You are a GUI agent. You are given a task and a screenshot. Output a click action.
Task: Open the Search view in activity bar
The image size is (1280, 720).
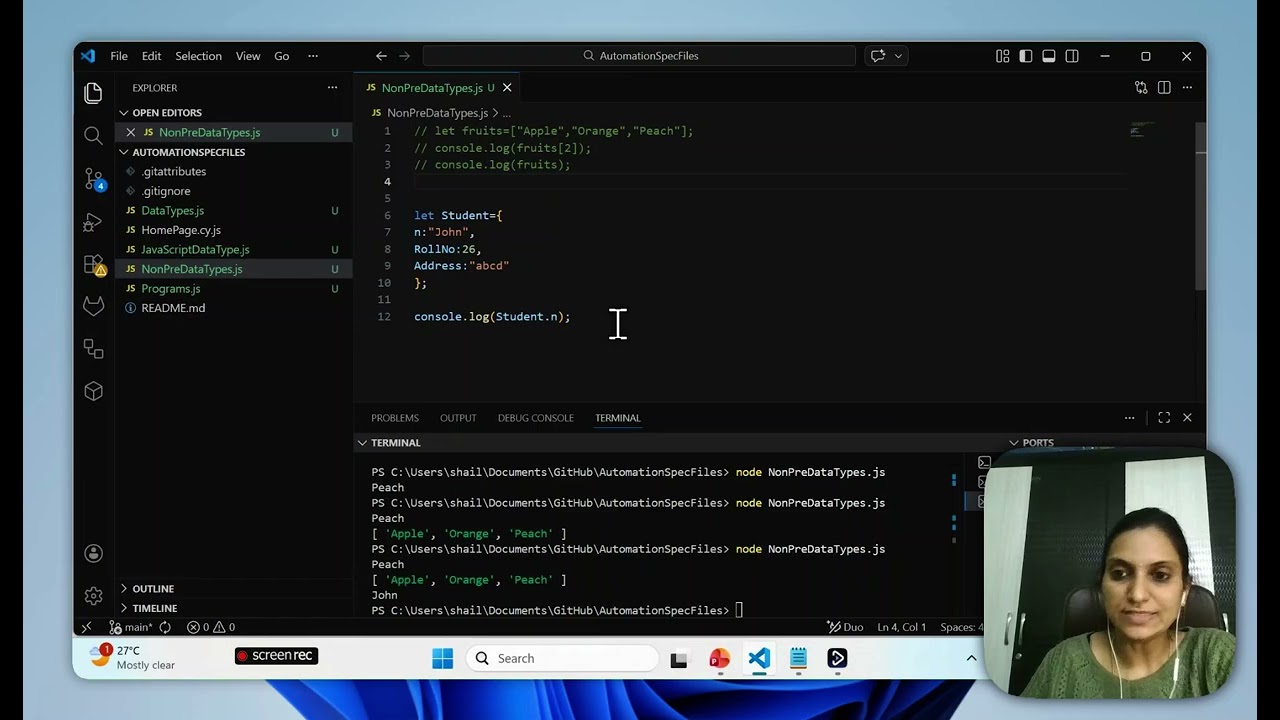93,136
